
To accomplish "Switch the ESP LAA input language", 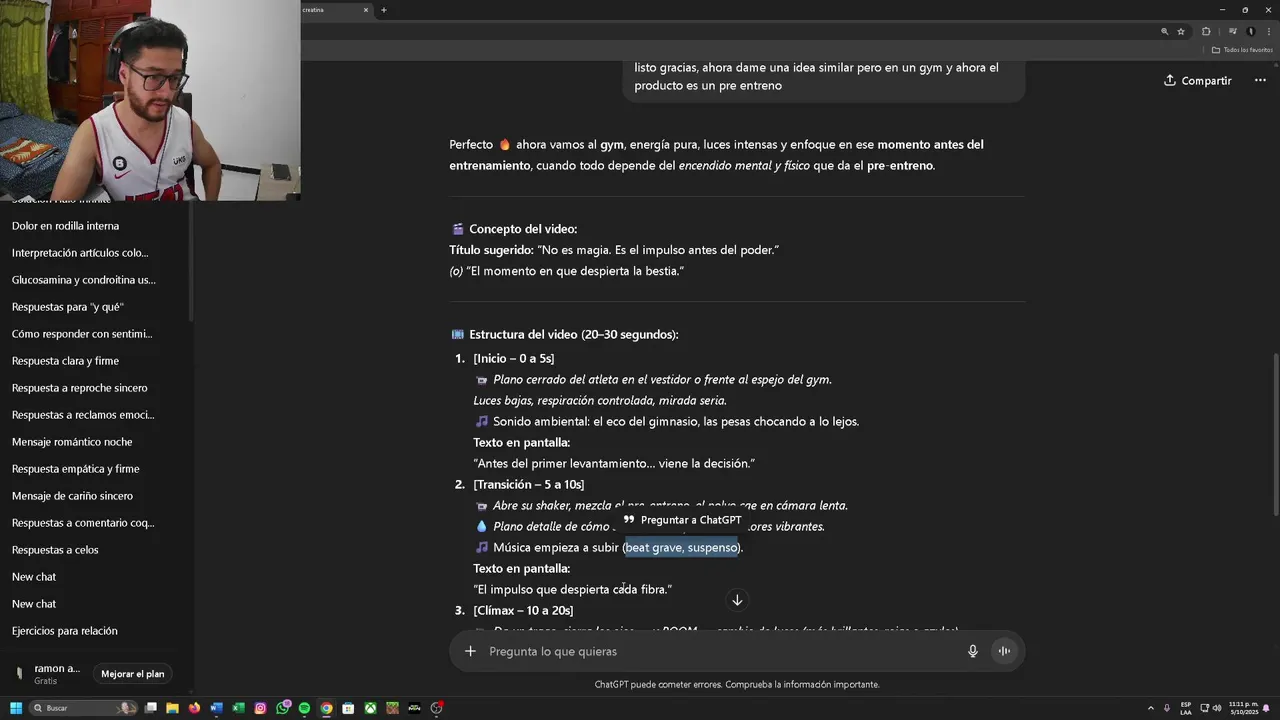I will point(1186,708).
